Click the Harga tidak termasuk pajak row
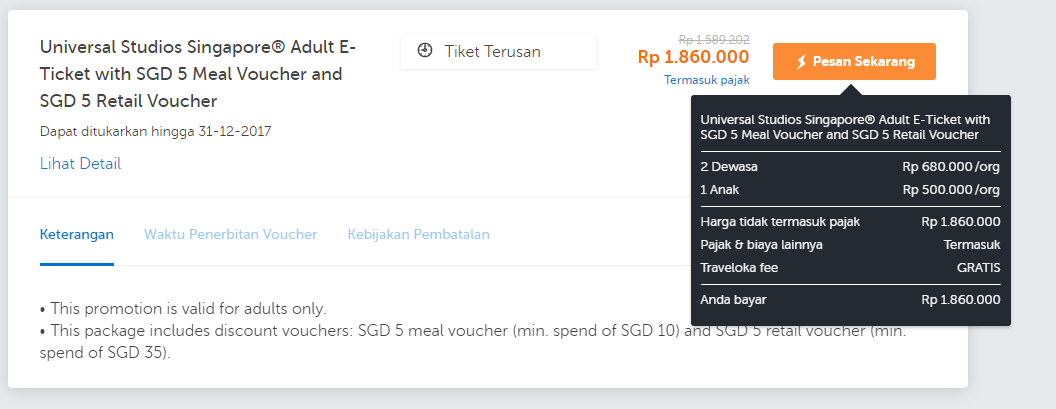 point(850,221)
